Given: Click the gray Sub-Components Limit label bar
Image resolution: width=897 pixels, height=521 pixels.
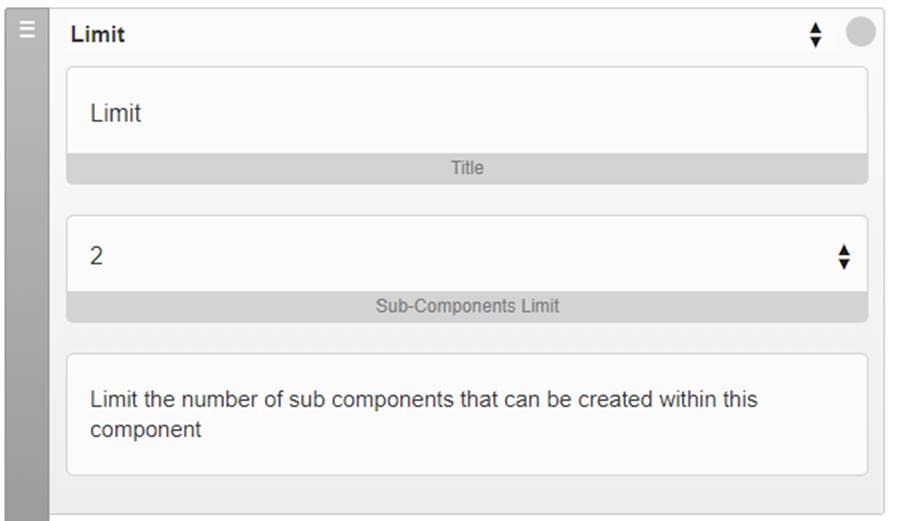Looking at the screenshot, I should coord(467,306).
